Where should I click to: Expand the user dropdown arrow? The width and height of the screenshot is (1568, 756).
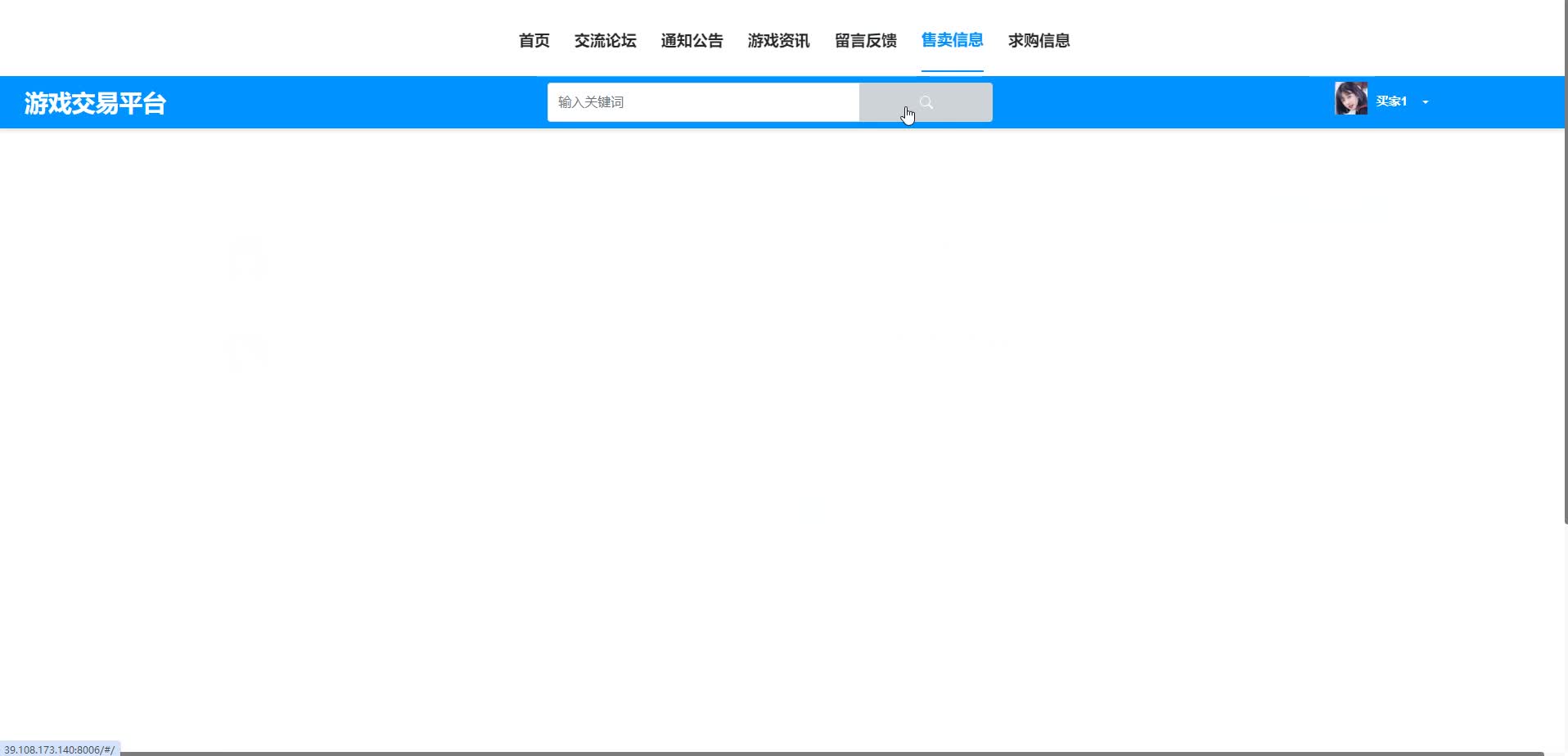click(1426, 102)
